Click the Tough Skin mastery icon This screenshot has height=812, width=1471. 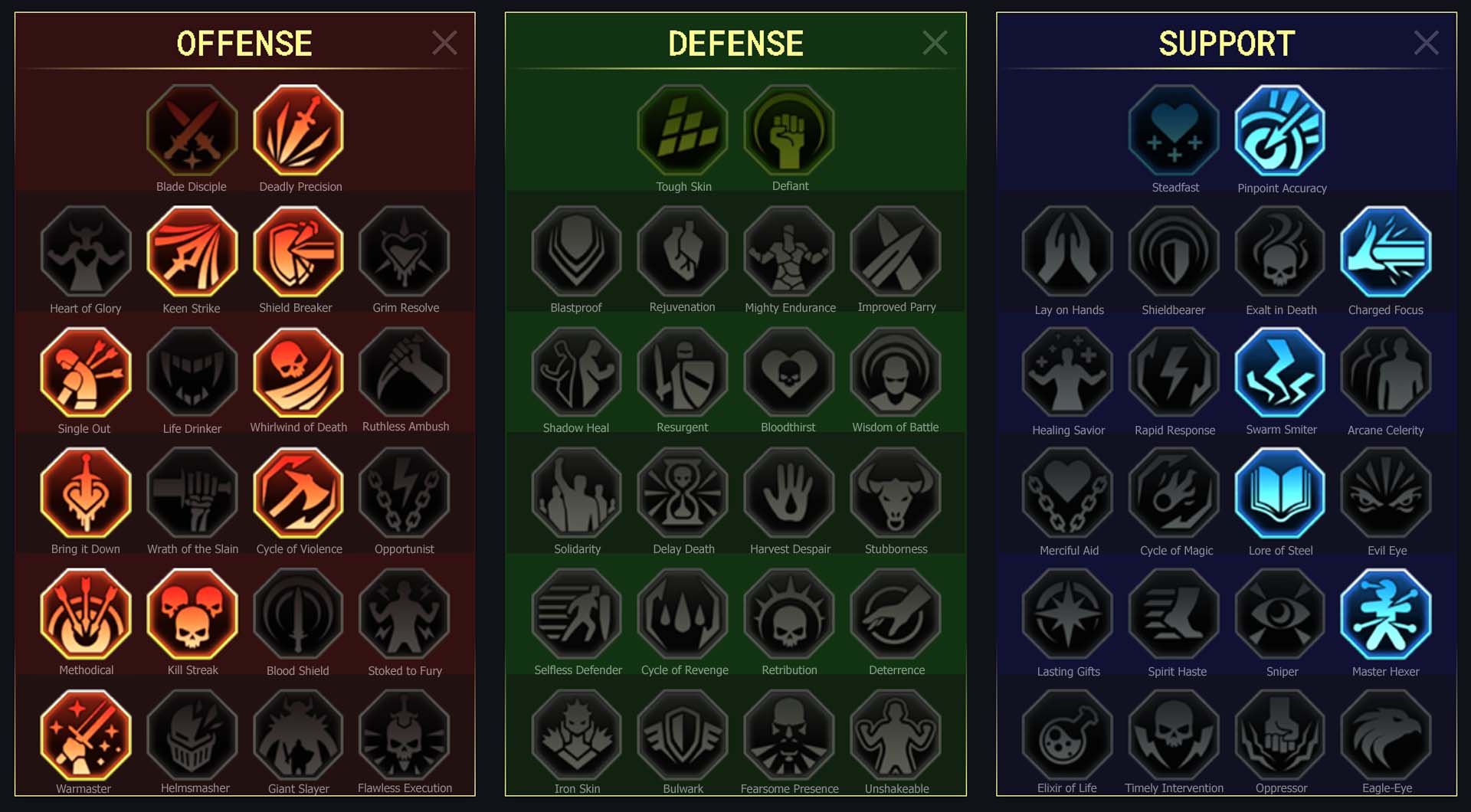(x=683, y=131)
